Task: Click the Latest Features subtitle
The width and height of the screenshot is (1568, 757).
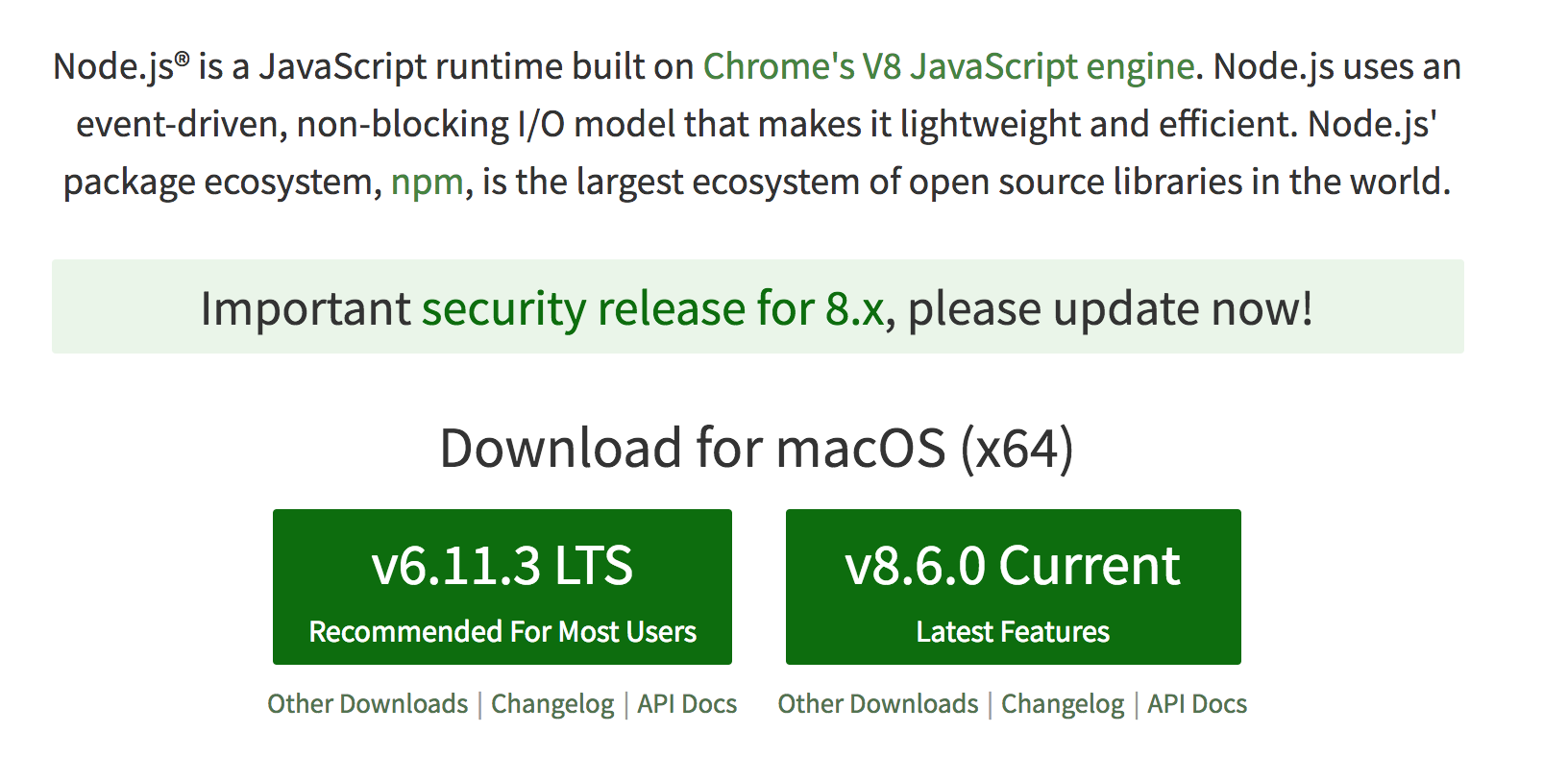Action: pyautogui.click(x=1013, y=632)
